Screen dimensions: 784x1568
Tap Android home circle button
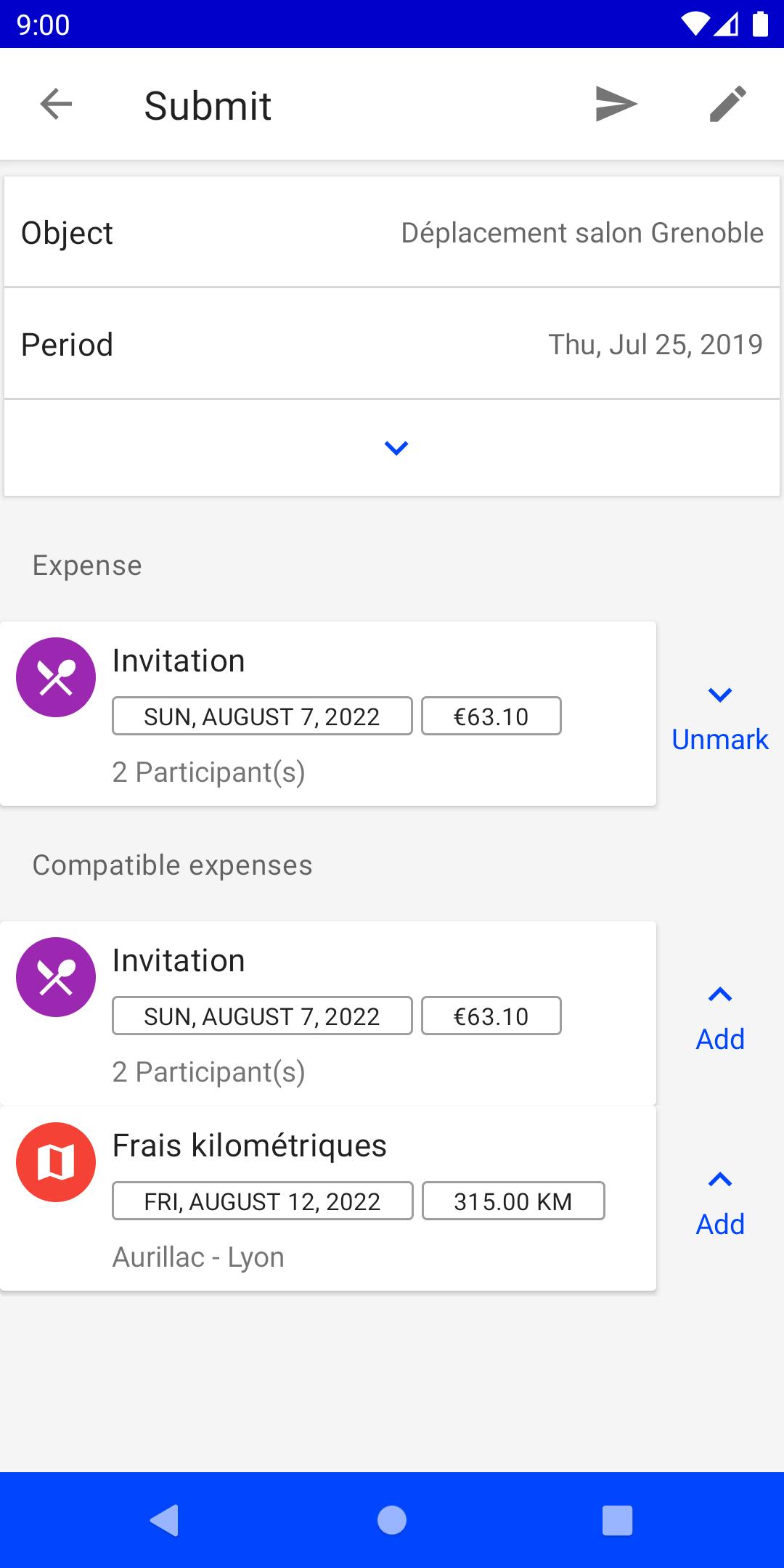click(392, 1520)
